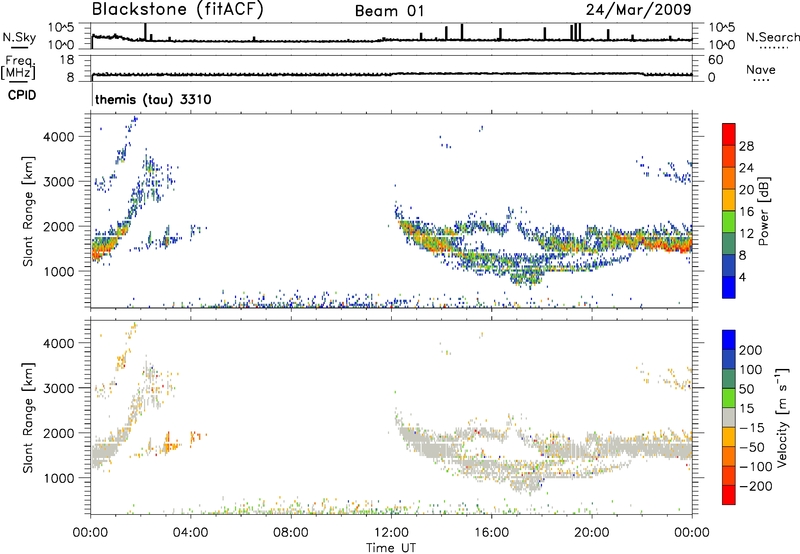Click the 20:00 time axis label
This screenshot has height=554, width=800.
point(591,533)
